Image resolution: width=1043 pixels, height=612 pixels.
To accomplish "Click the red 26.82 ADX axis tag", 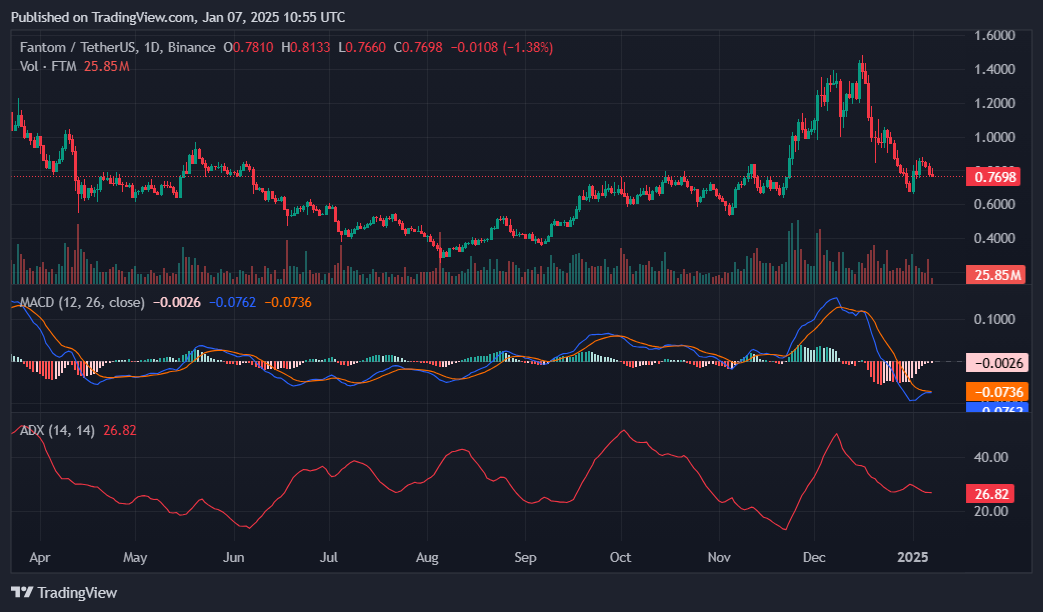I will [x=990, y=494].
